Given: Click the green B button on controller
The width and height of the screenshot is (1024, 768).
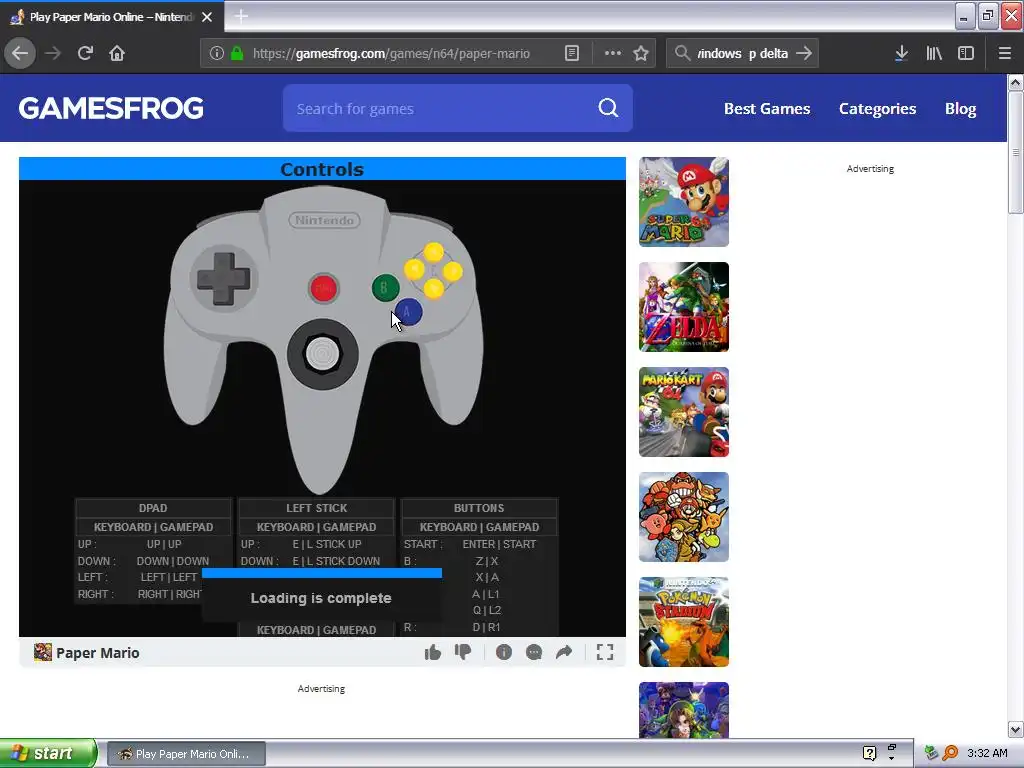Looking at the screenshot, I should pos(385,287).
